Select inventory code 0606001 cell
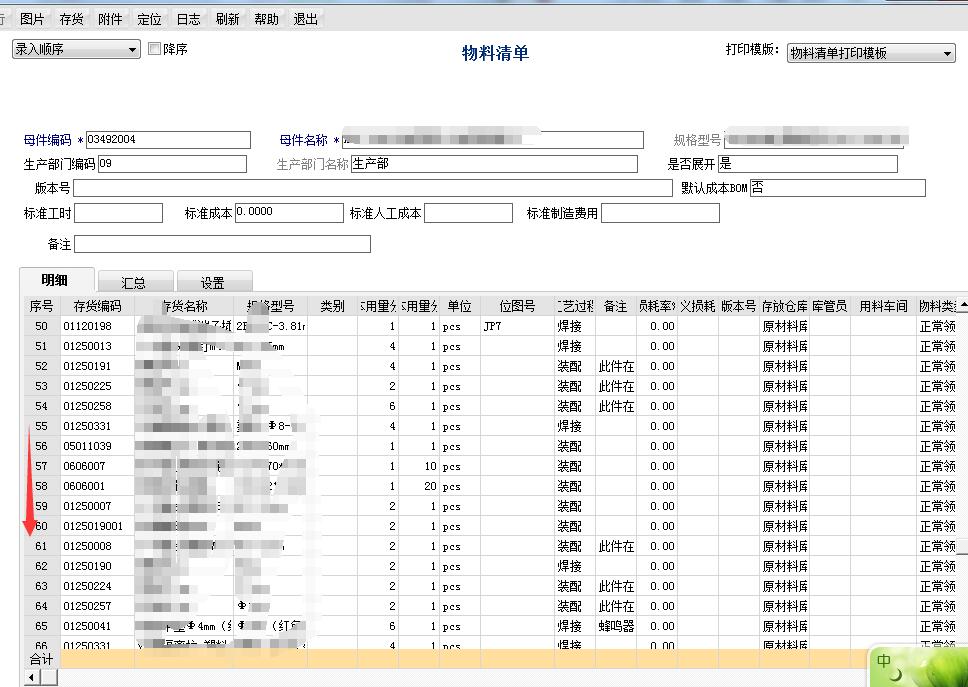 pos(97,486)
